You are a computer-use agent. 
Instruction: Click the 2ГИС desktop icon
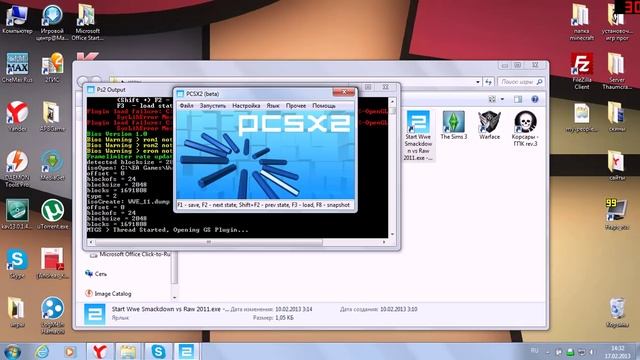pyautogui.click(x=52, y=68)
